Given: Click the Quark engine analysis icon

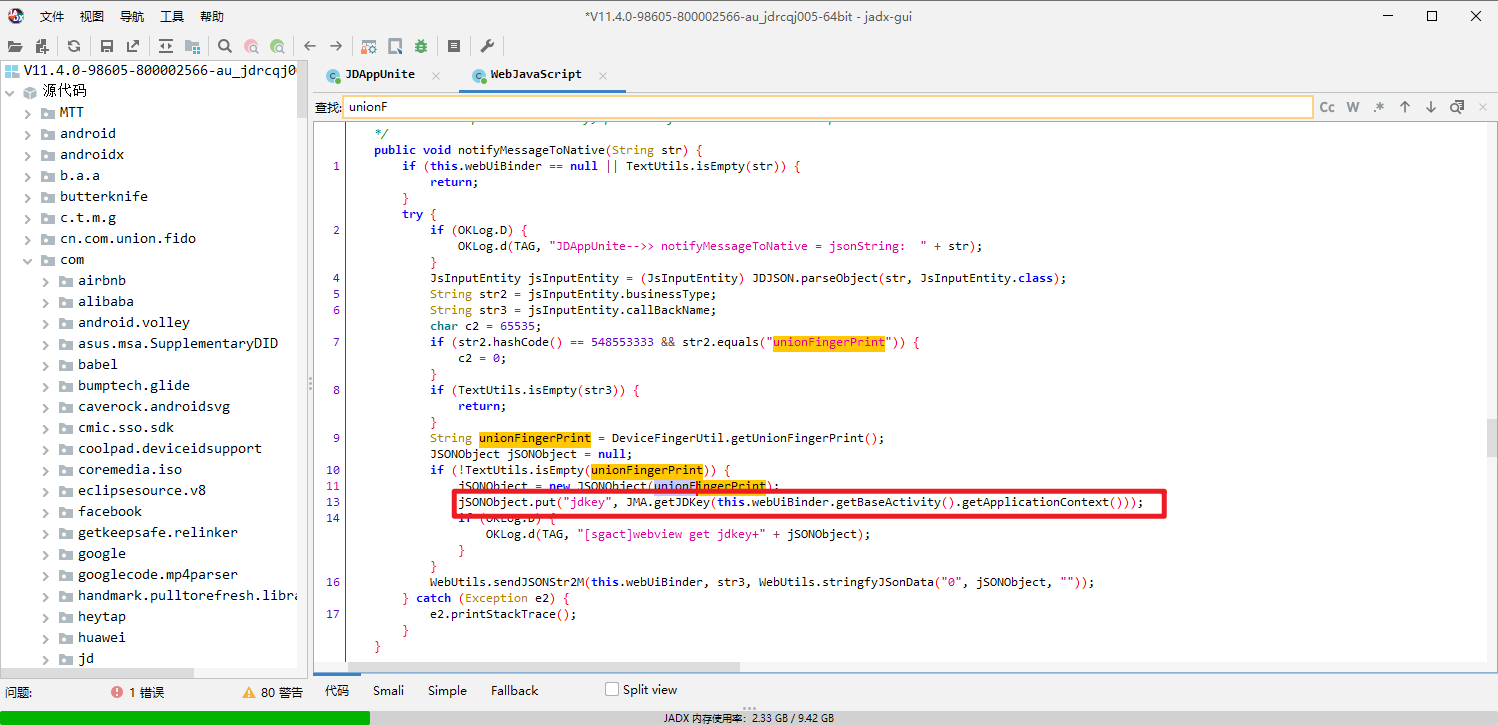Looking at the screenshot, I should [395, 46].
